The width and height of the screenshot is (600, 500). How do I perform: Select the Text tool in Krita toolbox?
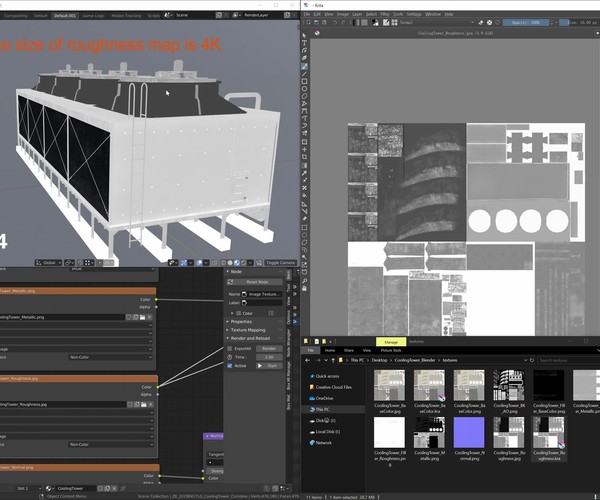click(305, 43)
